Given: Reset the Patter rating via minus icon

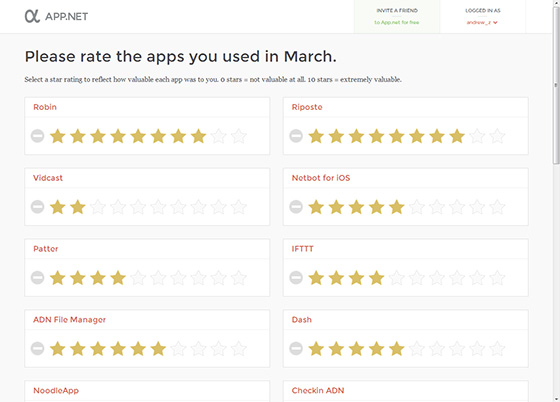Looking at the screenshot, I should tap(38, 277).
